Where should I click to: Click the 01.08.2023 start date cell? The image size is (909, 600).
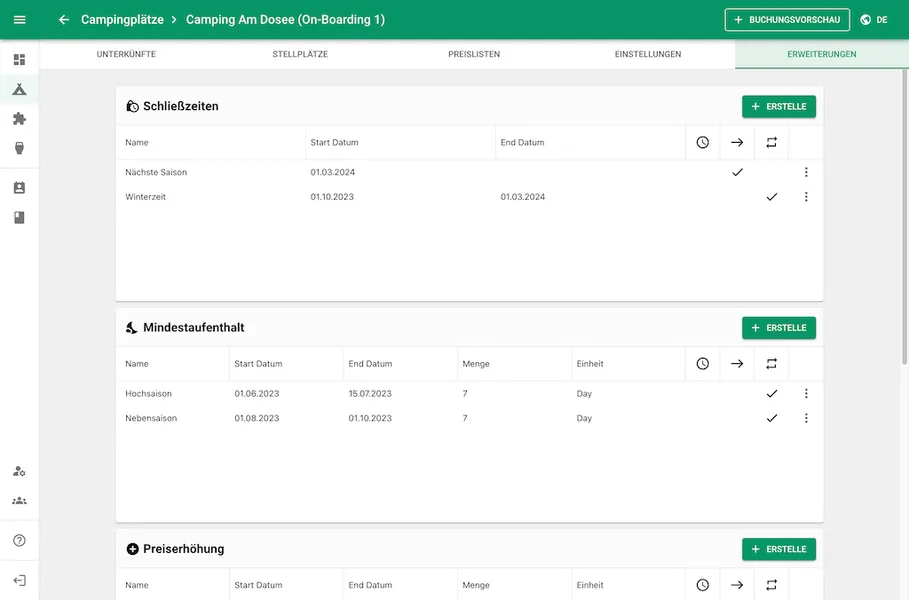257,418
